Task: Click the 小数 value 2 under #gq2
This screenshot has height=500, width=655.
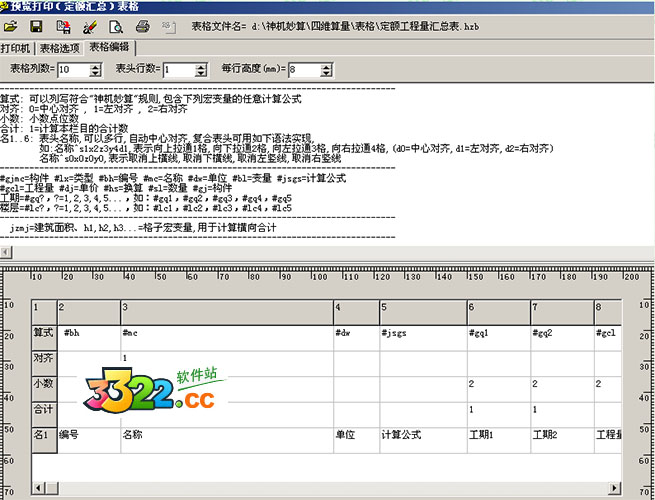Action: click(x=563, y=389)
